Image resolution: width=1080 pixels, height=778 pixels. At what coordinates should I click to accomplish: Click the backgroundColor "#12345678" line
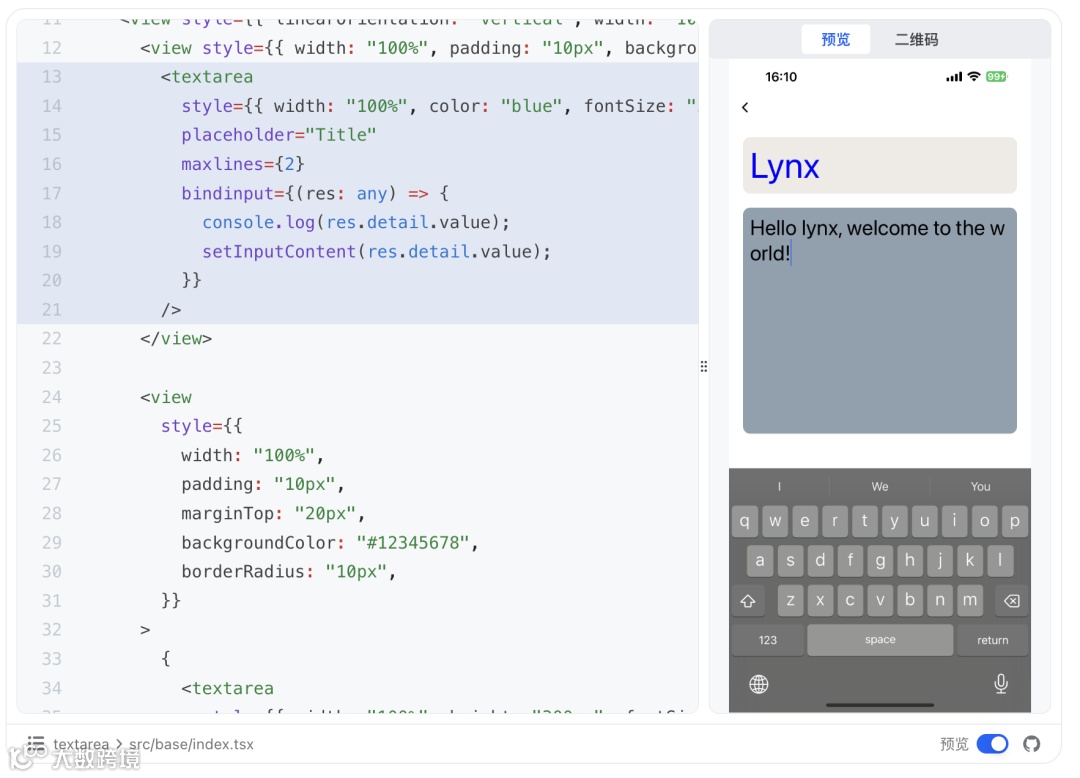(x=330, y=543)
